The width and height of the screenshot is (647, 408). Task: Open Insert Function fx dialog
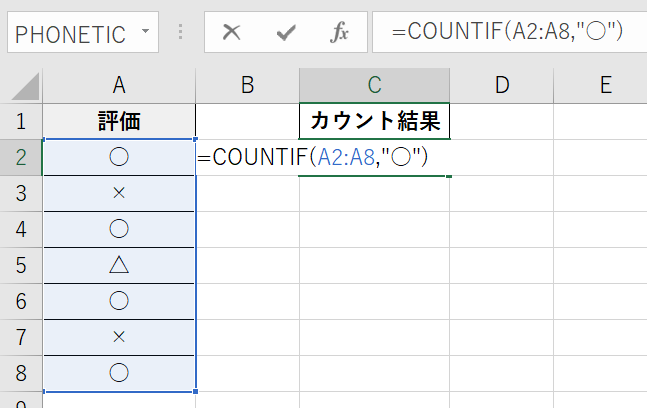point(340,32)
